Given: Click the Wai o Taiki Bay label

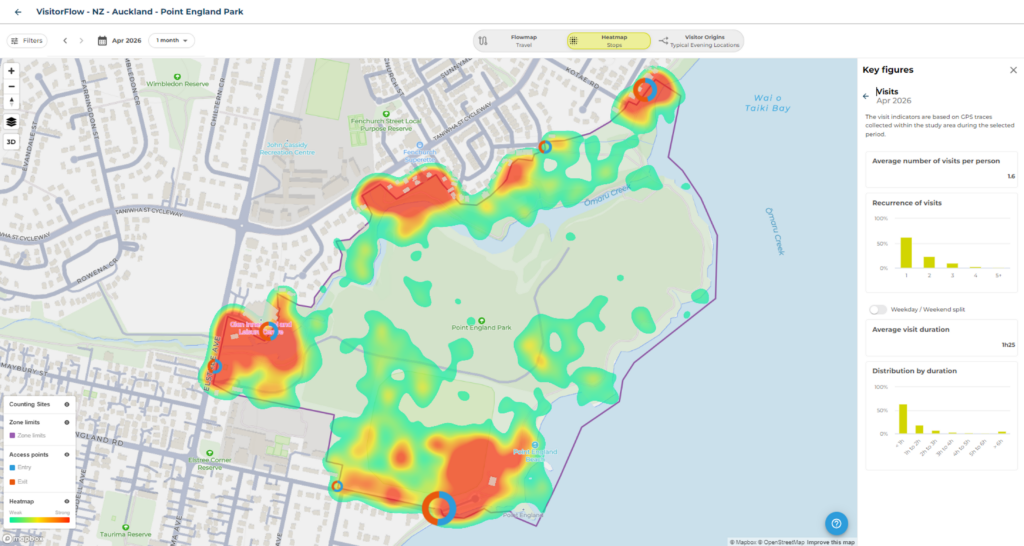Looking at the screenshot, I should click(x=767, y=103).
